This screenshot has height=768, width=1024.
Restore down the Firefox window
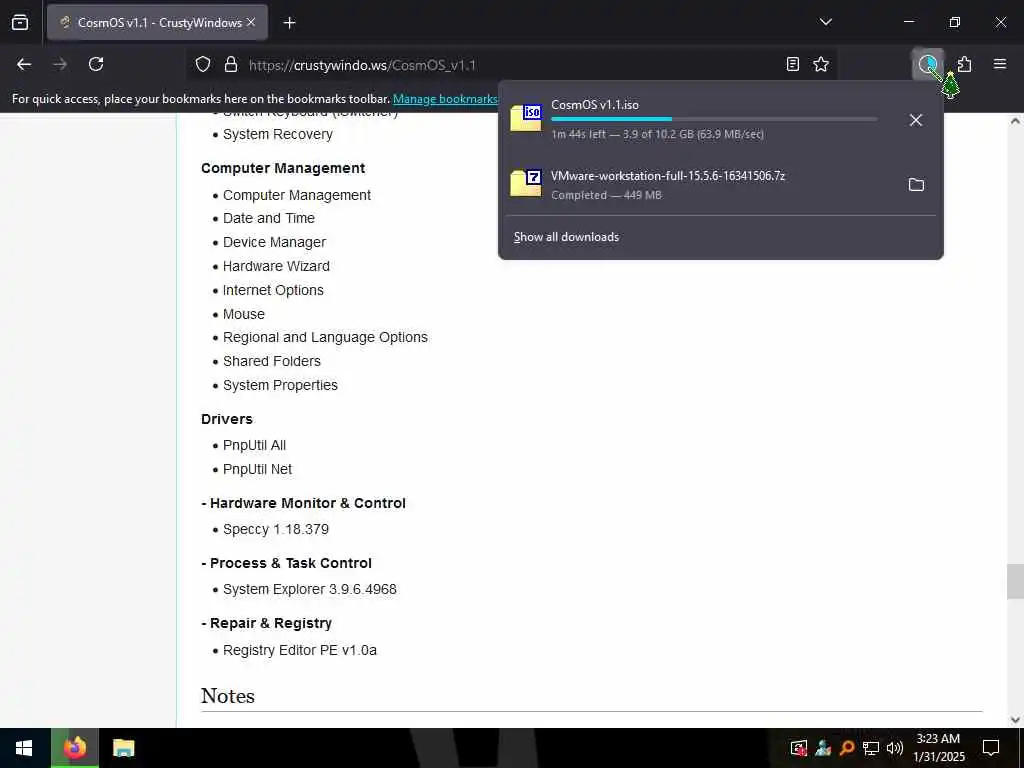point(955,22)
